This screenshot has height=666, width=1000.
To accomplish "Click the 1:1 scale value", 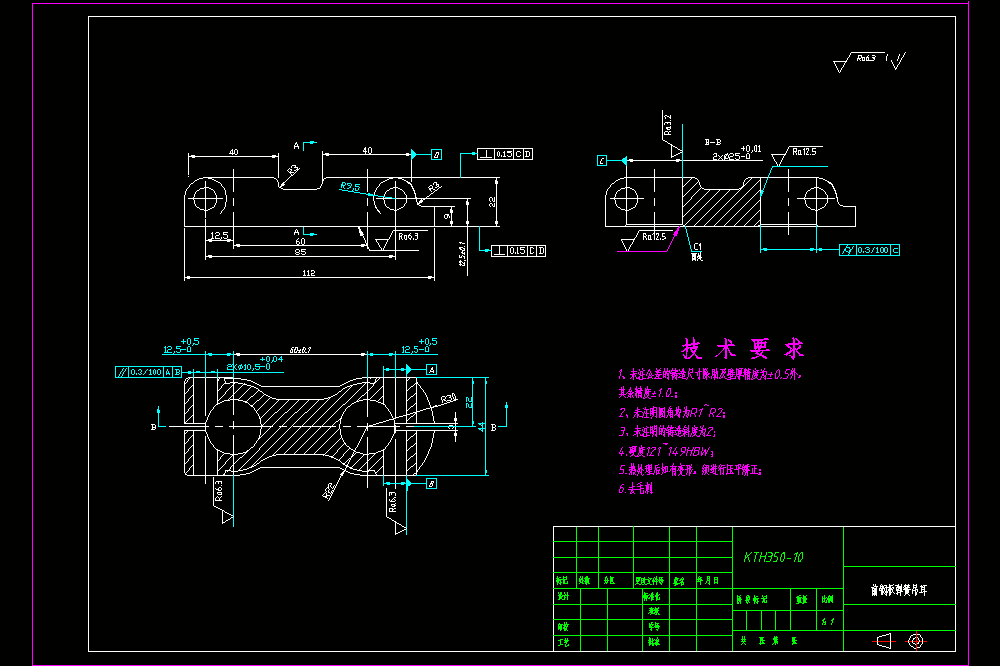I will [828, 621].
